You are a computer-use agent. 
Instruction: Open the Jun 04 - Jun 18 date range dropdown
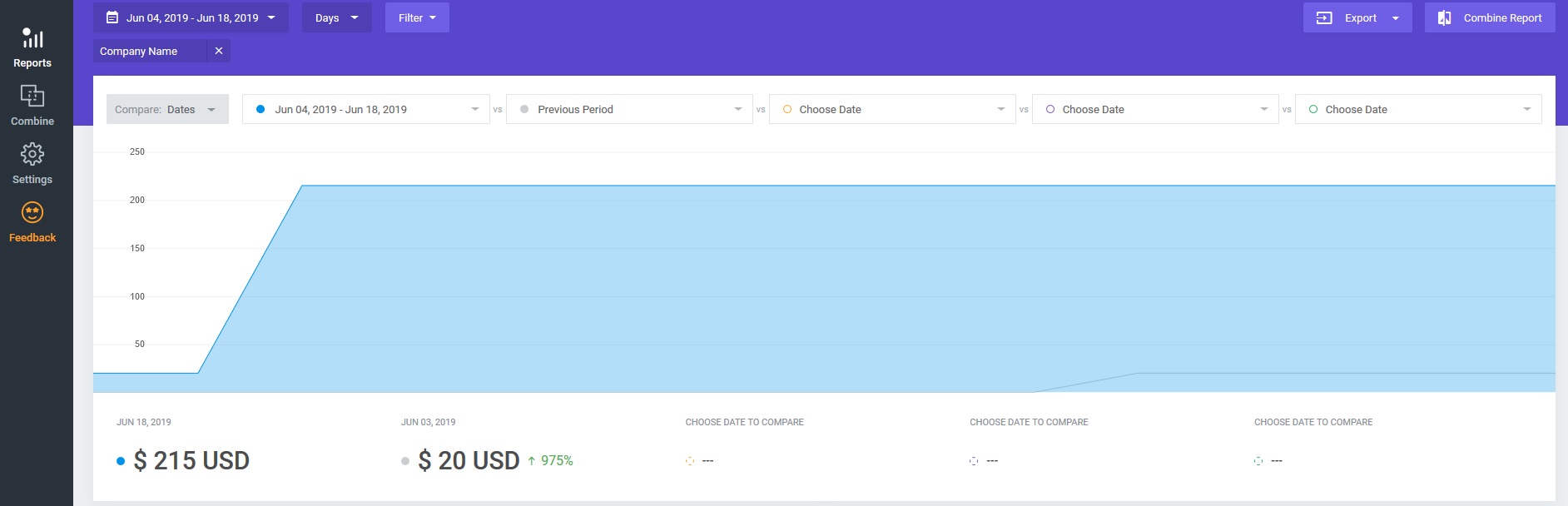(191, 17)
